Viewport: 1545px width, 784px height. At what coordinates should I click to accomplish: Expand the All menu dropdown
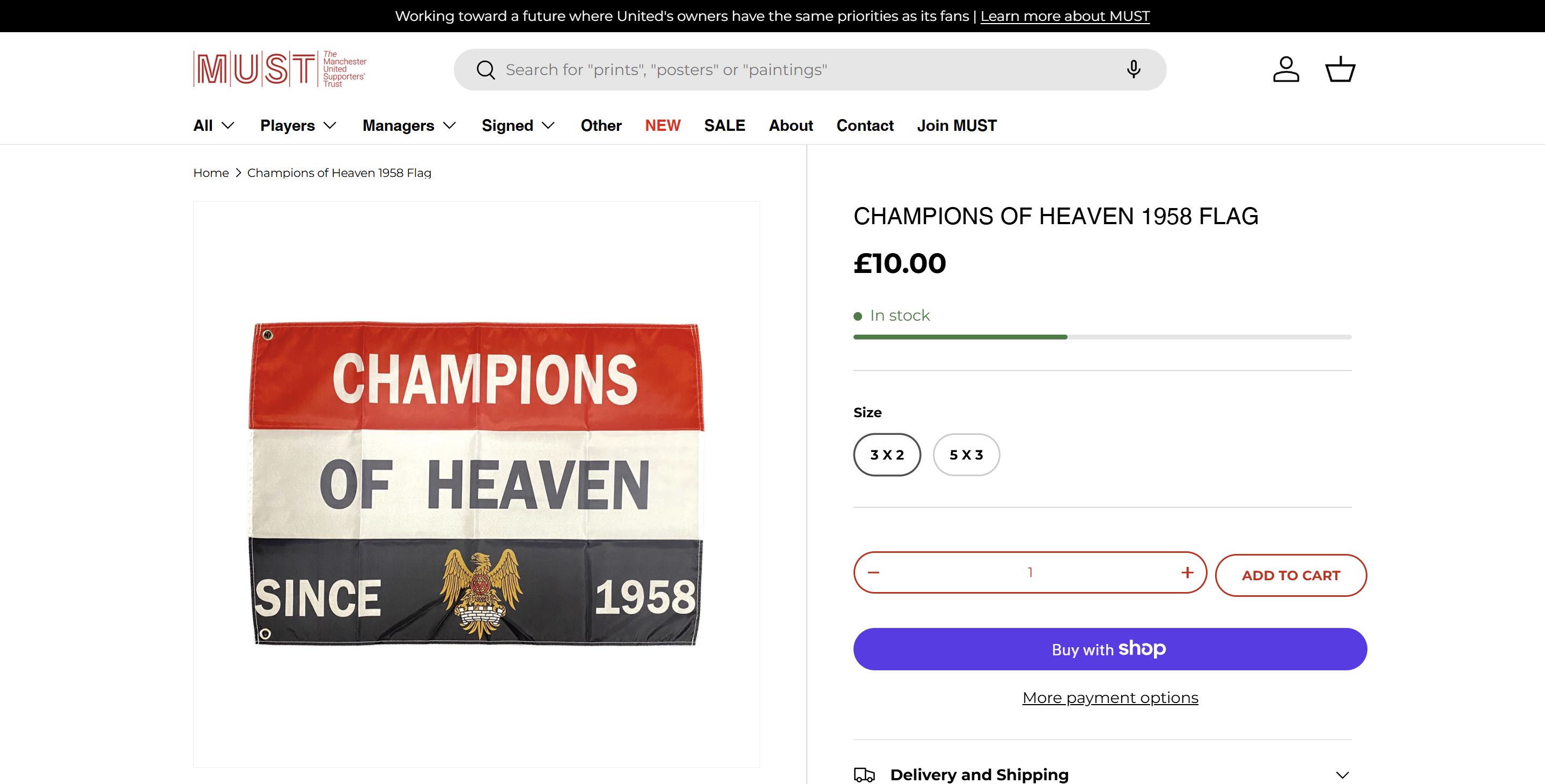coord(214,125)
